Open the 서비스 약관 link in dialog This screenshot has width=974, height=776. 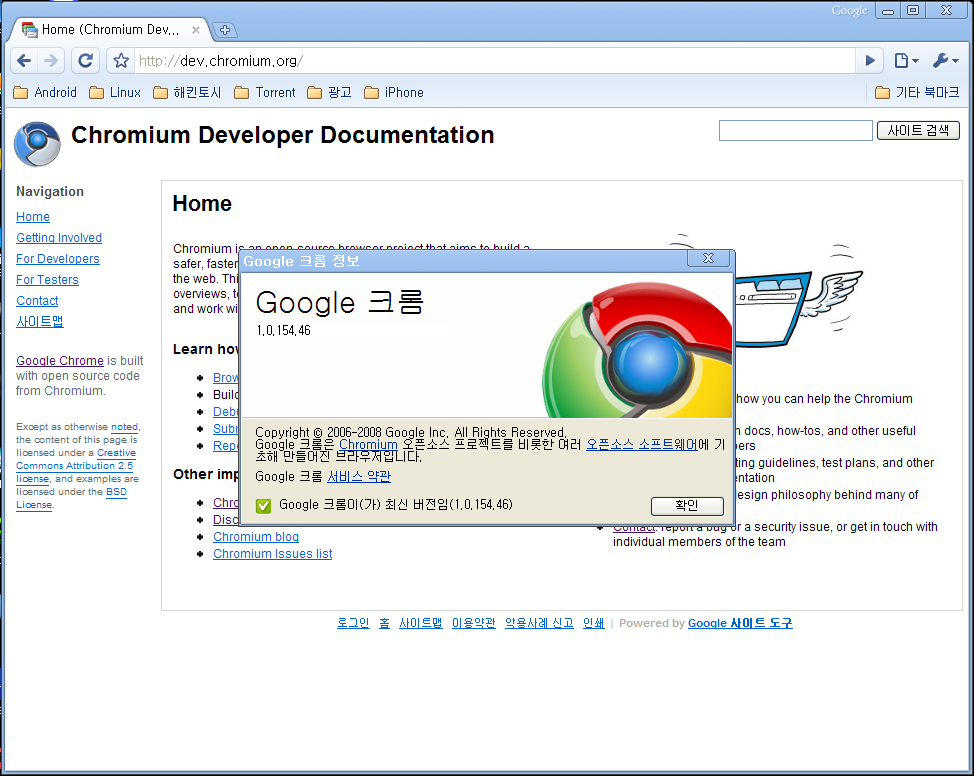(x=359, y=477)
